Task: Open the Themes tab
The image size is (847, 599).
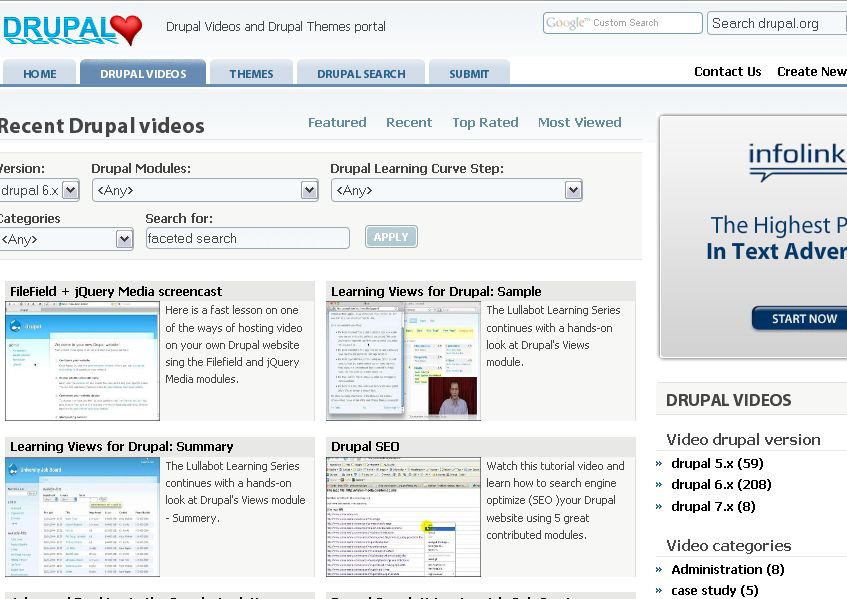Action: coord(251,73)
